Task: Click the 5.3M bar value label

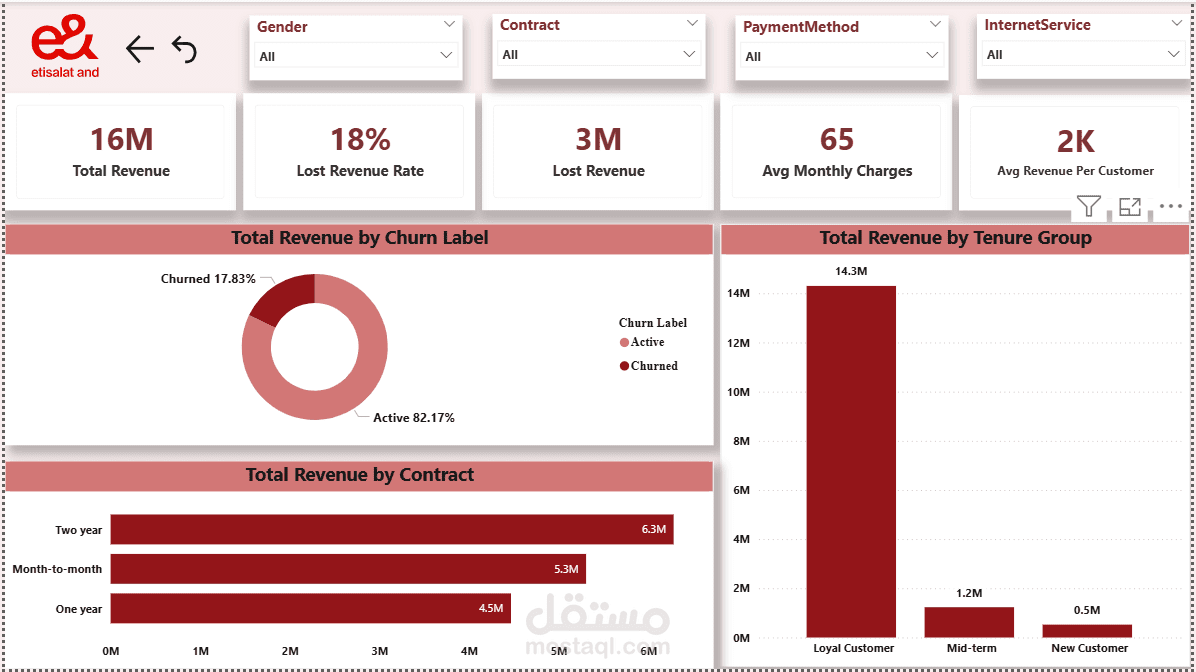Action: [x=566, y=569]
